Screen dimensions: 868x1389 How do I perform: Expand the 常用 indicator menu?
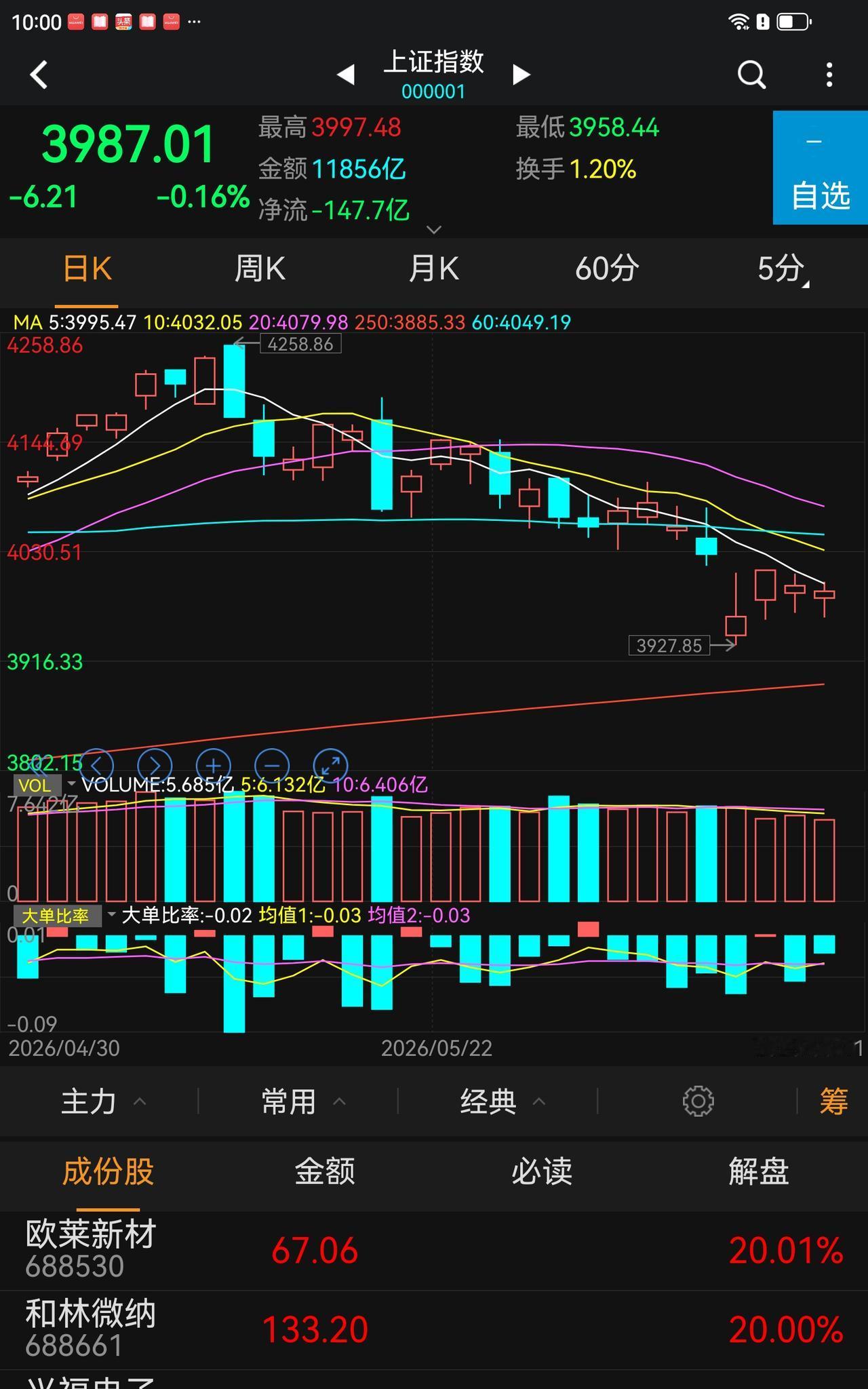303,1101
